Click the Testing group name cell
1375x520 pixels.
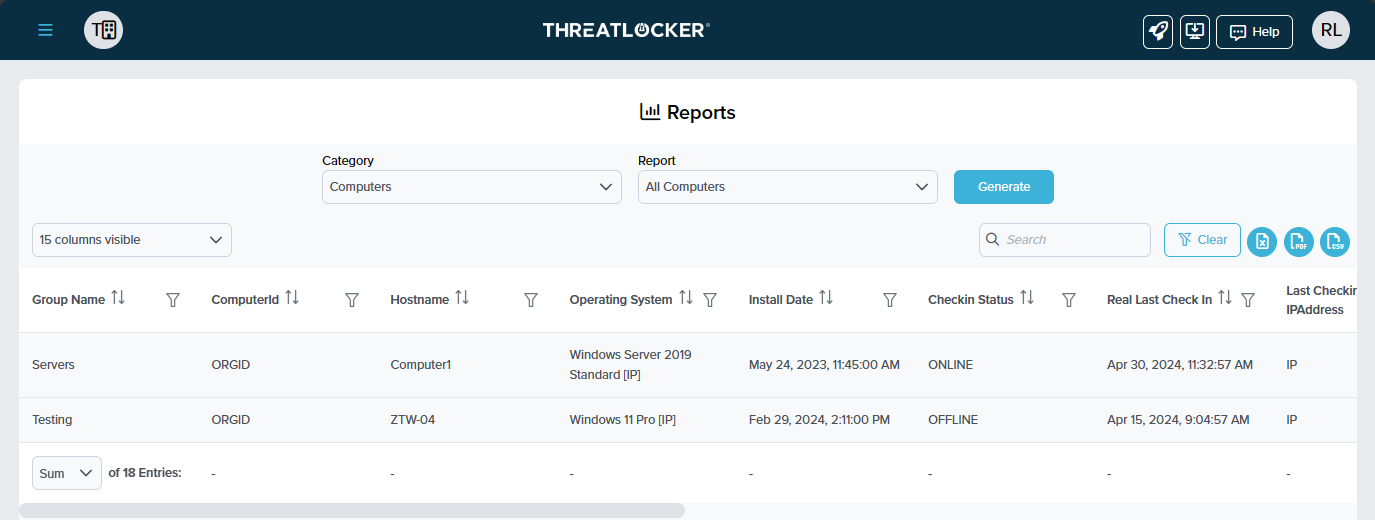point(52,420)
